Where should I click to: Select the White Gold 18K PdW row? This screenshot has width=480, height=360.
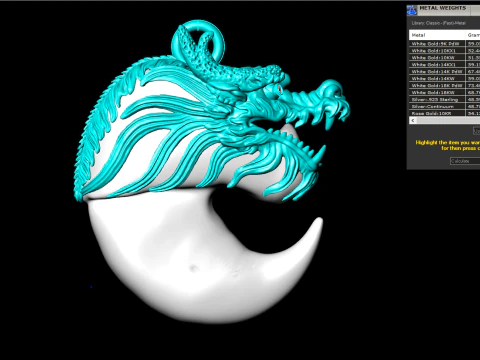tap(445, 86)
